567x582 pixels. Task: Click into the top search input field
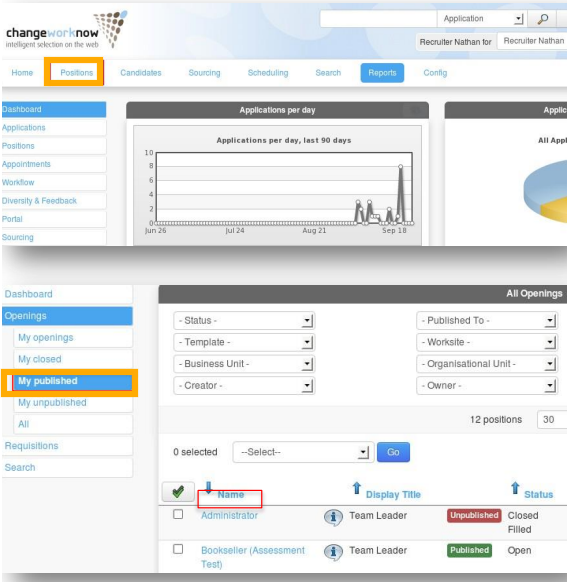[378, 19]
